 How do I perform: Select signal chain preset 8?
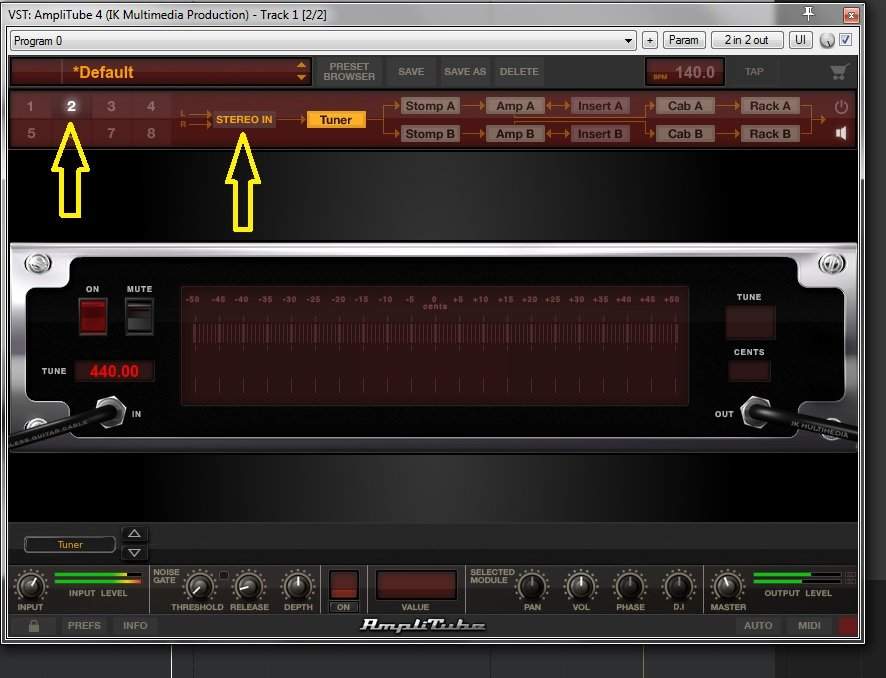(151, 133)
